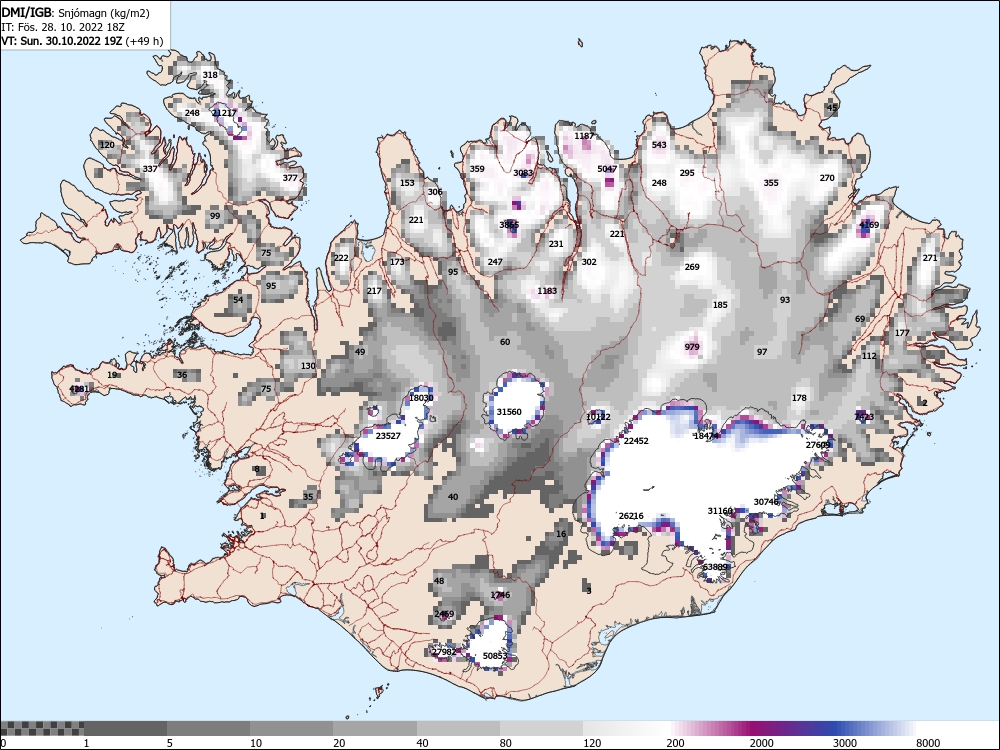
Task: Click the legend band between 20 and 40
Action: [375, 728]
